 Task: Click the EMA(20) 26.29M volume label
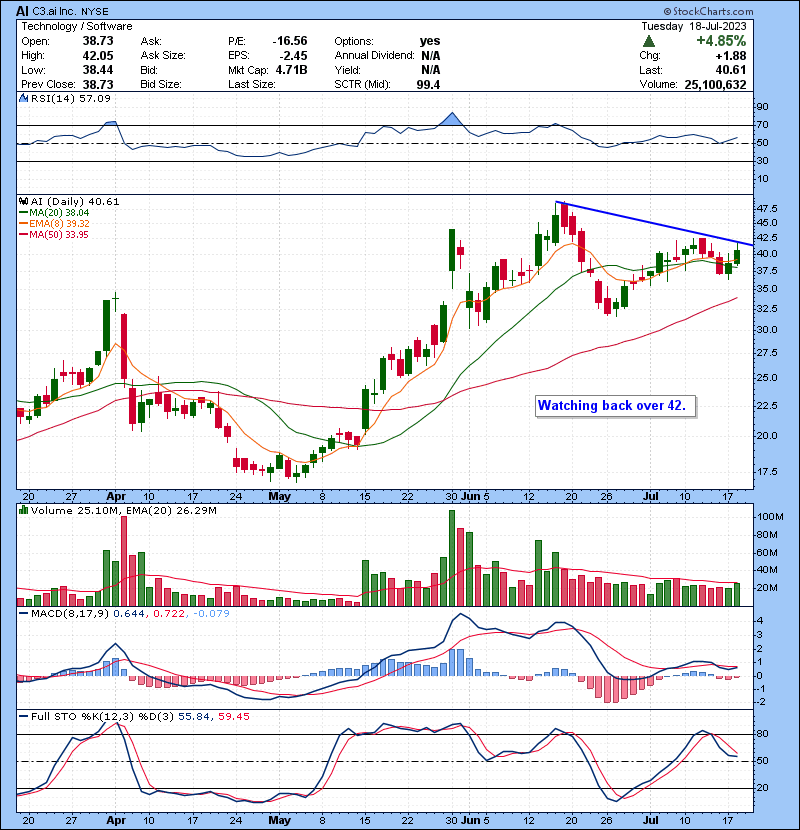170,510
